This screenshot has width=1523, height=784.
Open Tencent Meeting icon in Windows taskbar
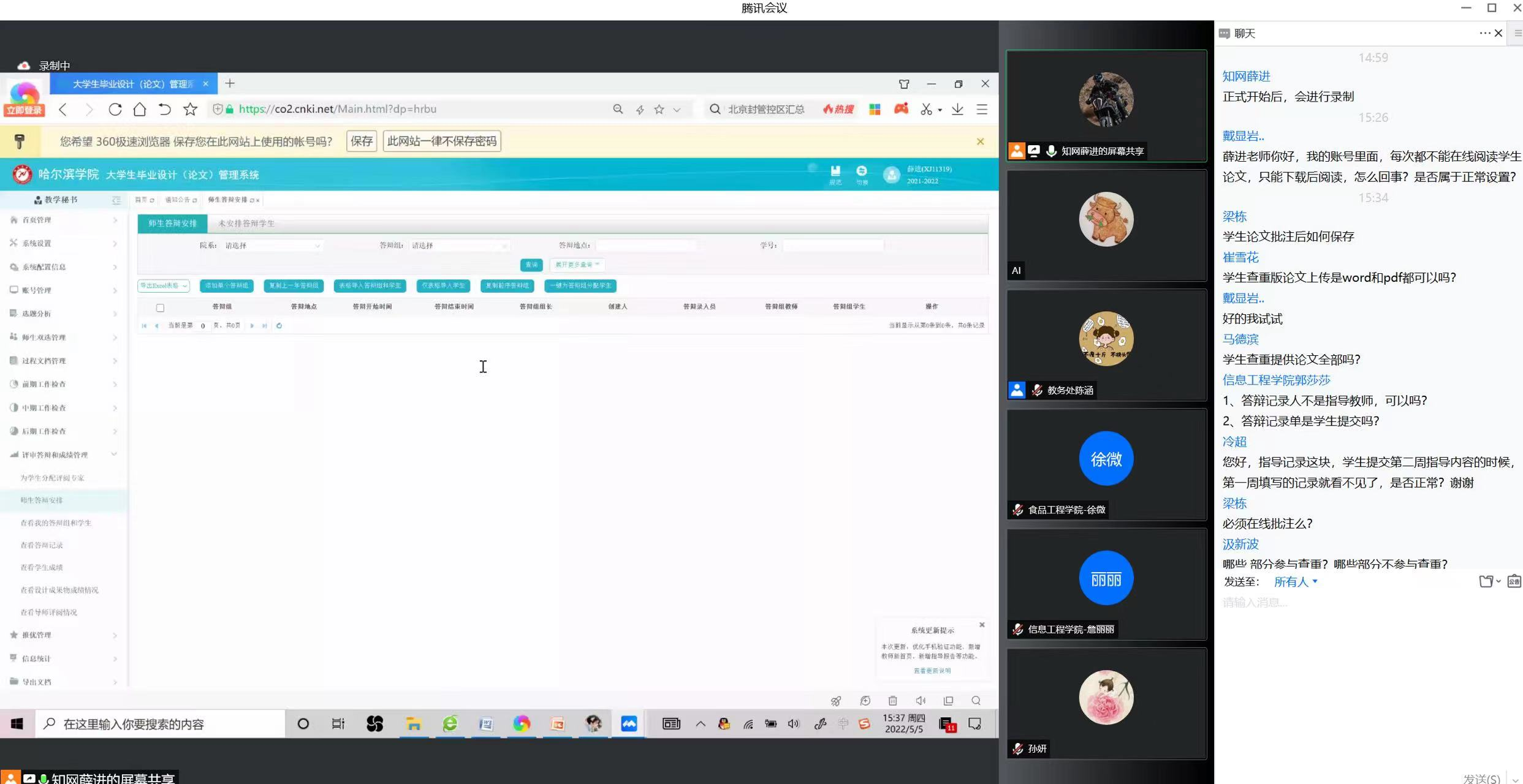click(629, 724)
